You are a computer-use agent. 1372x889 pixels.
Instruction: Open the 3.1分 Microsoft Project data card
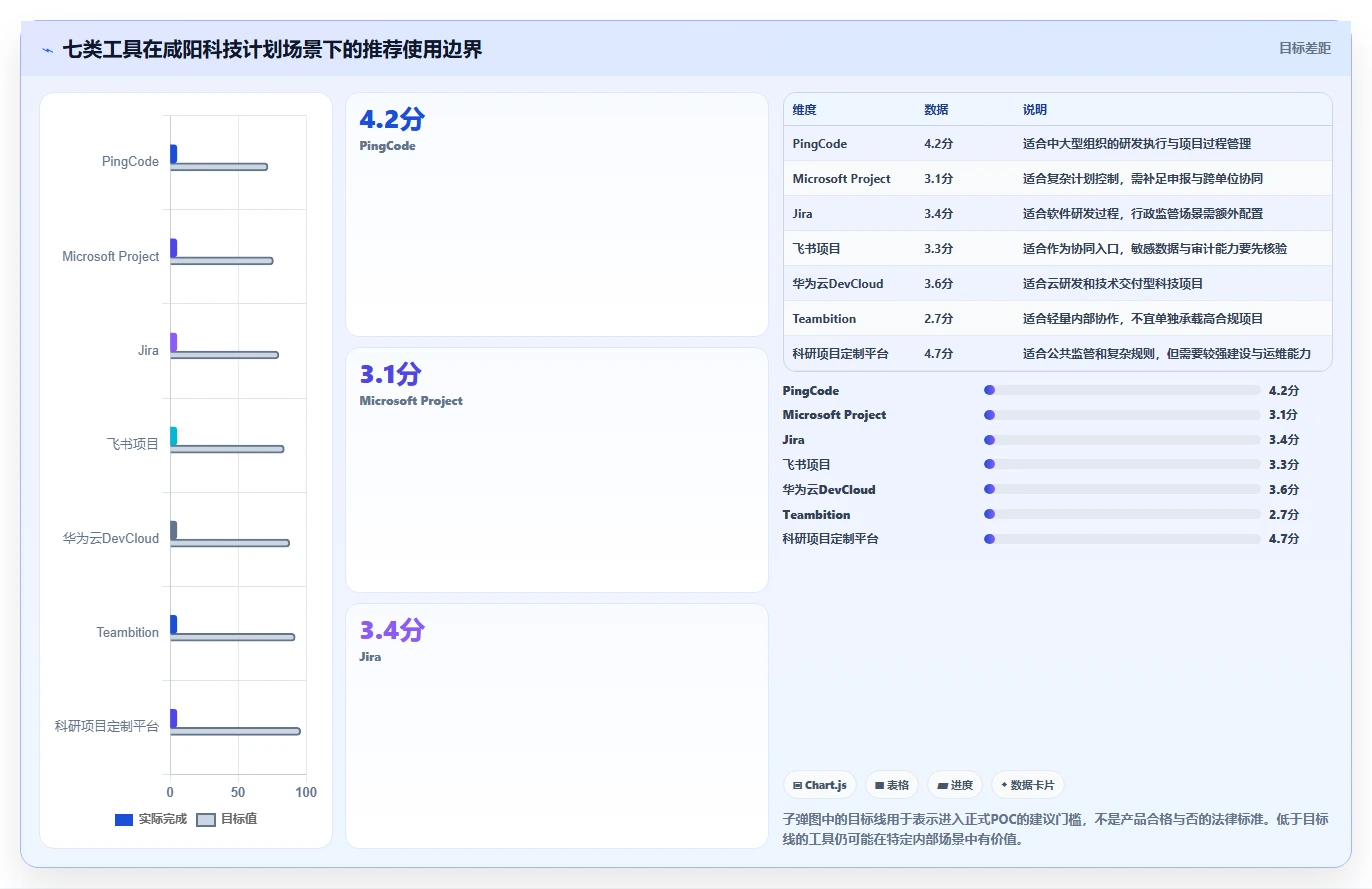click(x=557, y=470)
